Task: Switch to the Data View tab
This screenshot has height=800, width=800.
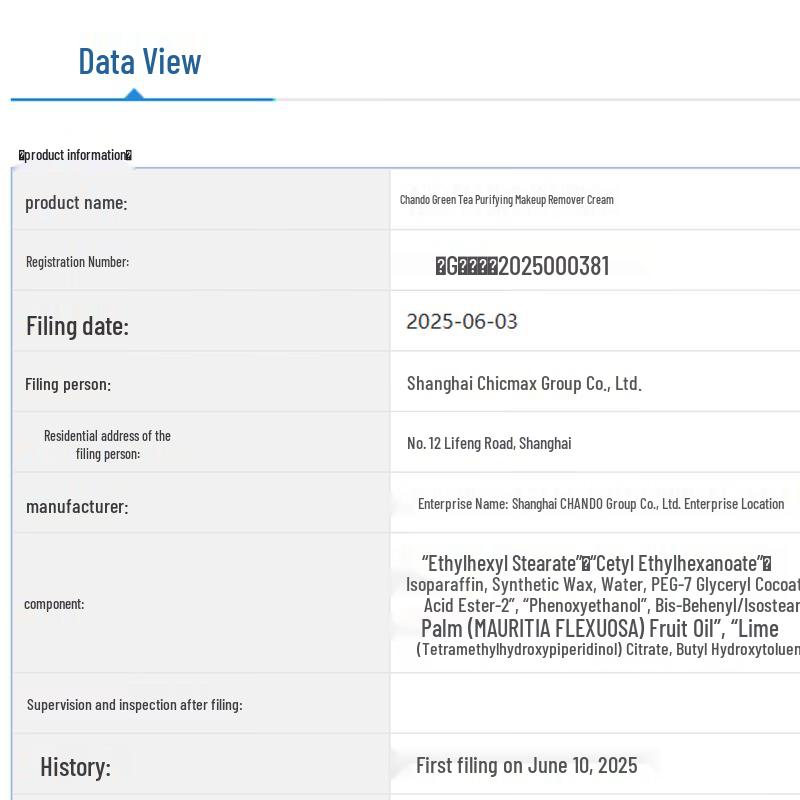Action: click(140, 61)
